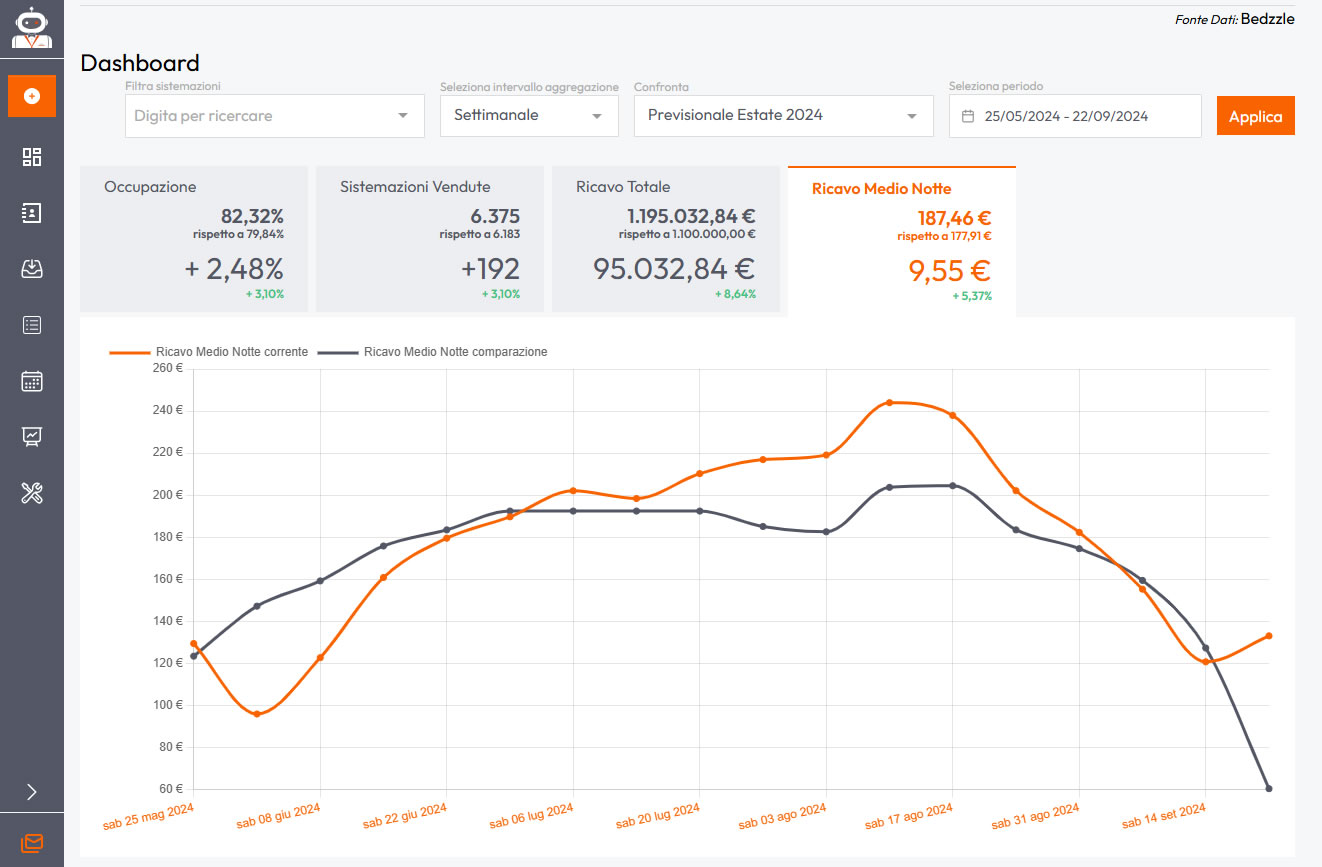Click the 200 € y-axis label
The height and width of the screenshot is (867, 1322).
(x=167, y=494)
